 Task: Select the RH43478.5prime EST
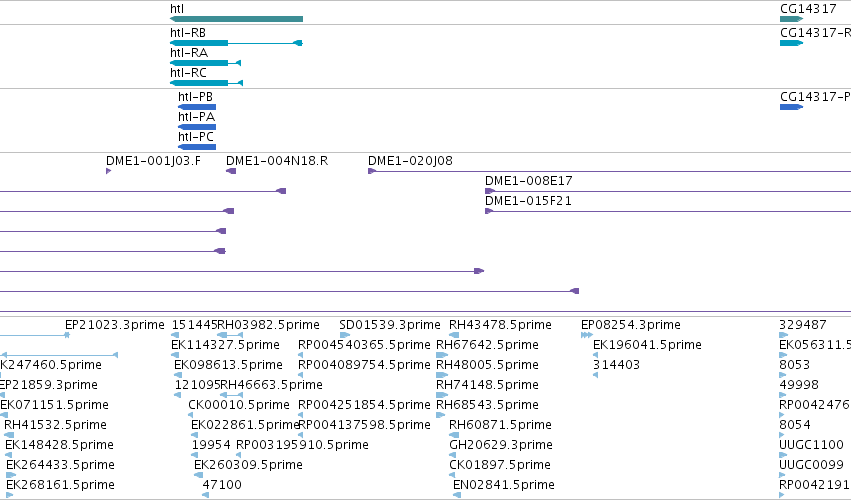click(454, 336)
